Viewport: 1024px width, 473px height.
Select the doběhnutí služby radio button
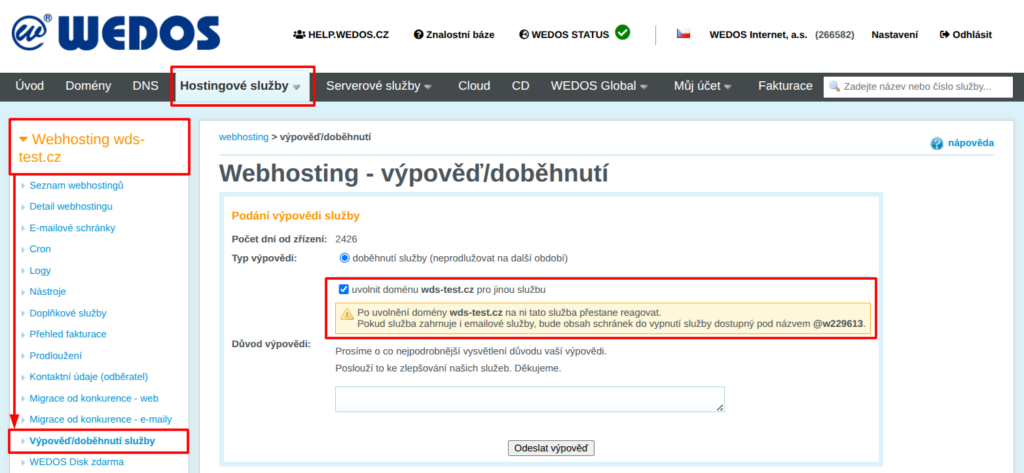[x=345, y=258]
